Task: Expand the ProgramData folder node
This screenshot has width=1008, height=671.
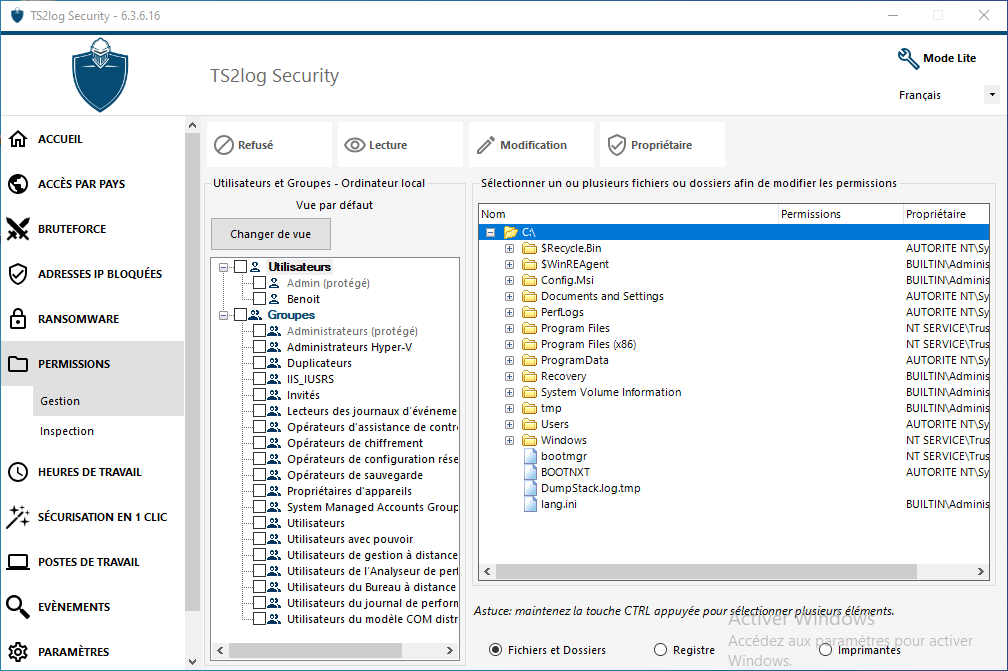Action: 509,361
